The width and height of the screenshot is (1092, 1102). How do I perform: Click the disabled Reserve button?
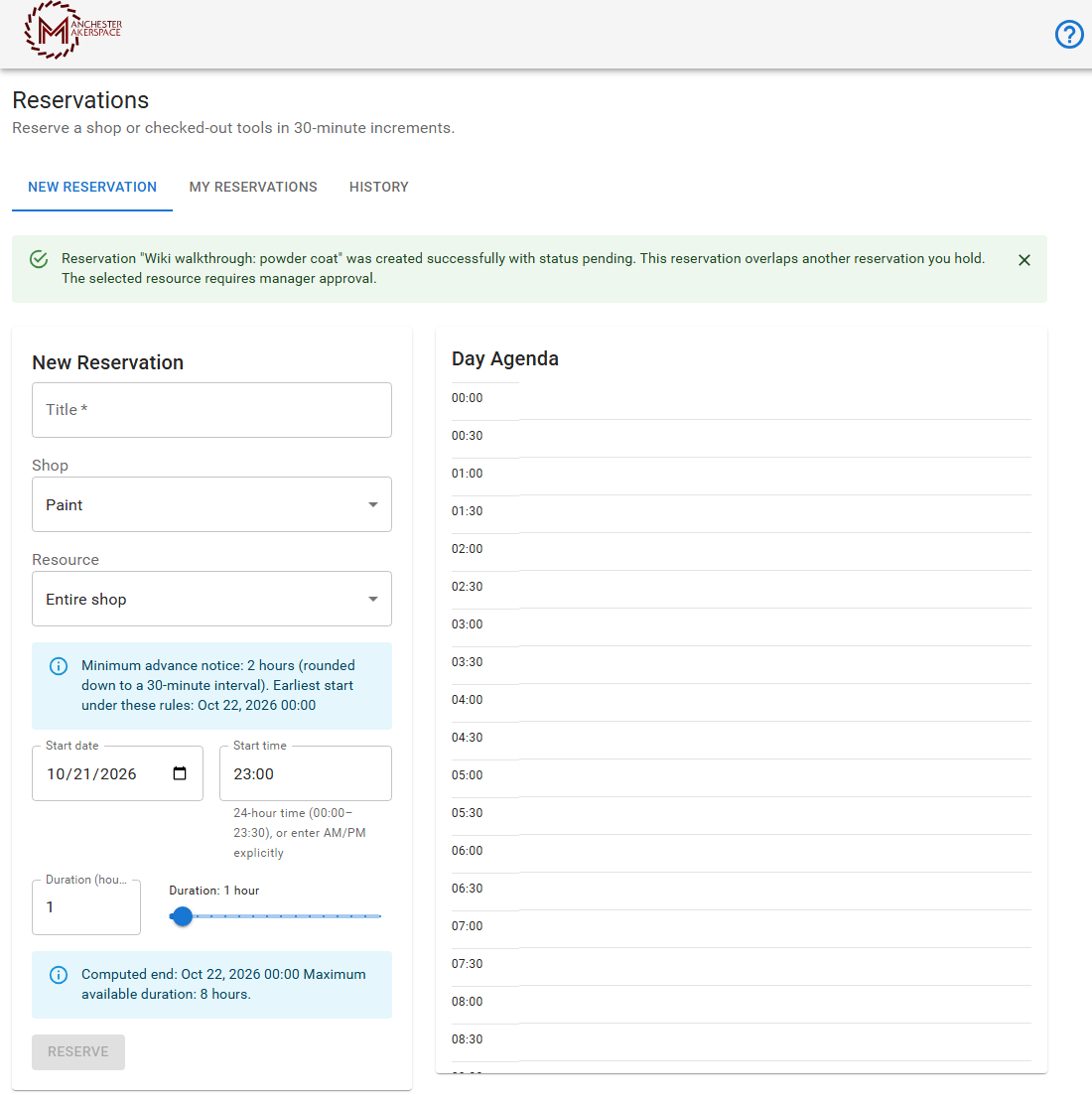pos(78,1051)
